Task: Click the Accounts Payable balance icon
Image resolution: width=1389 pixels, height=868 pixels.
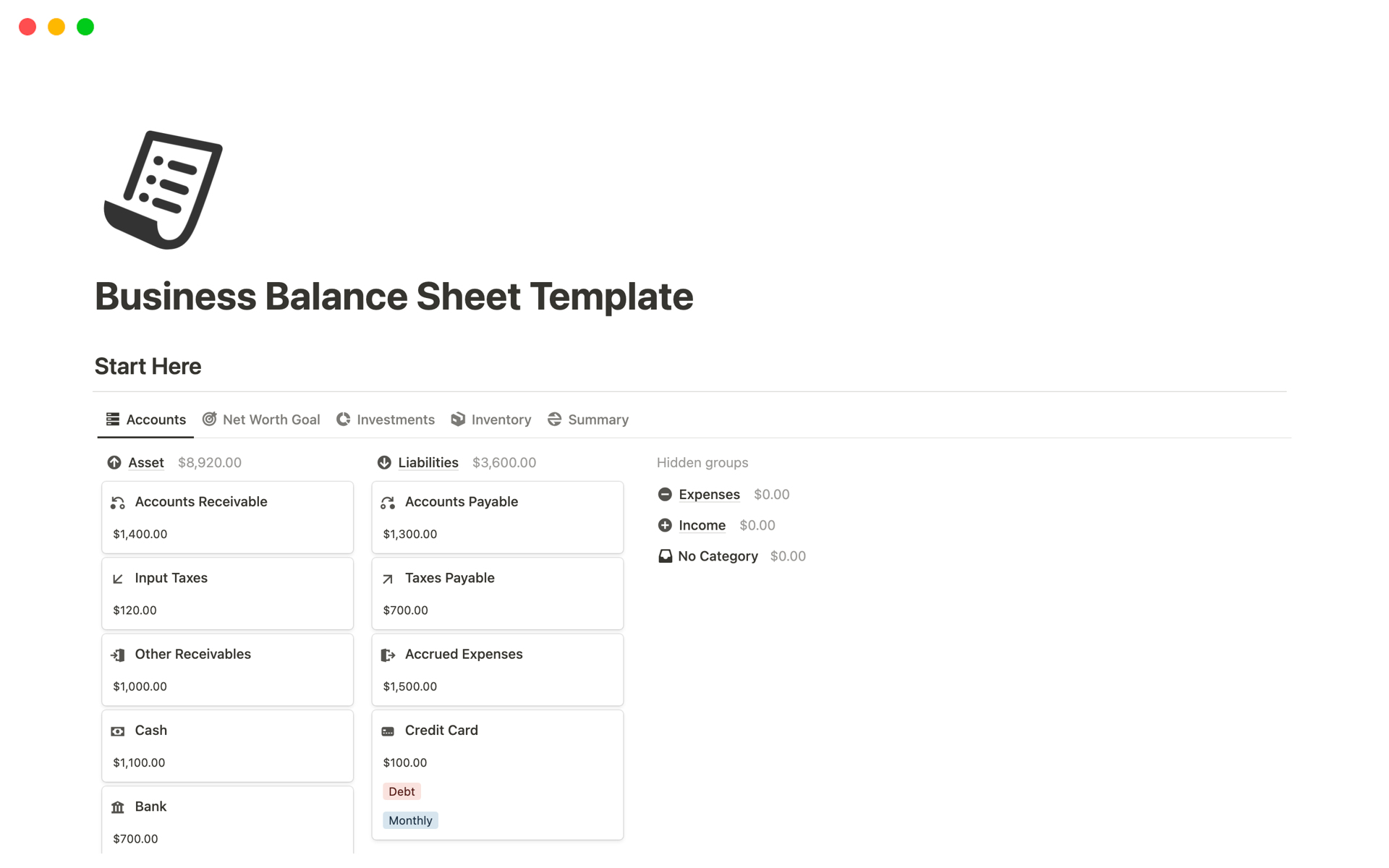Action: [x=389, y=501]
